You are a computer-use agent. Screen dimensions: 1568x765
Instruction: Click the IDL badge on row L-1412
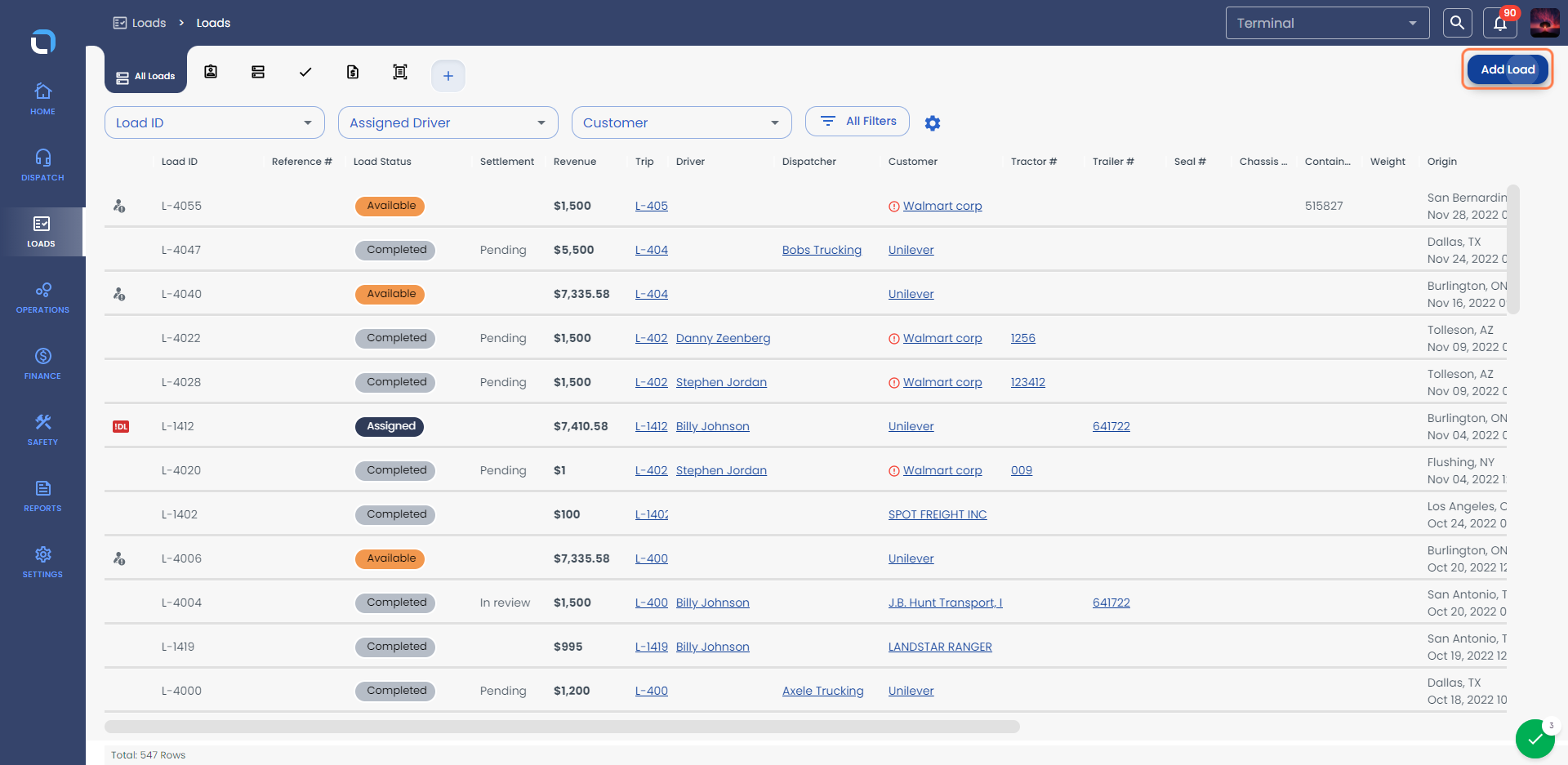(x=121, y=426)
